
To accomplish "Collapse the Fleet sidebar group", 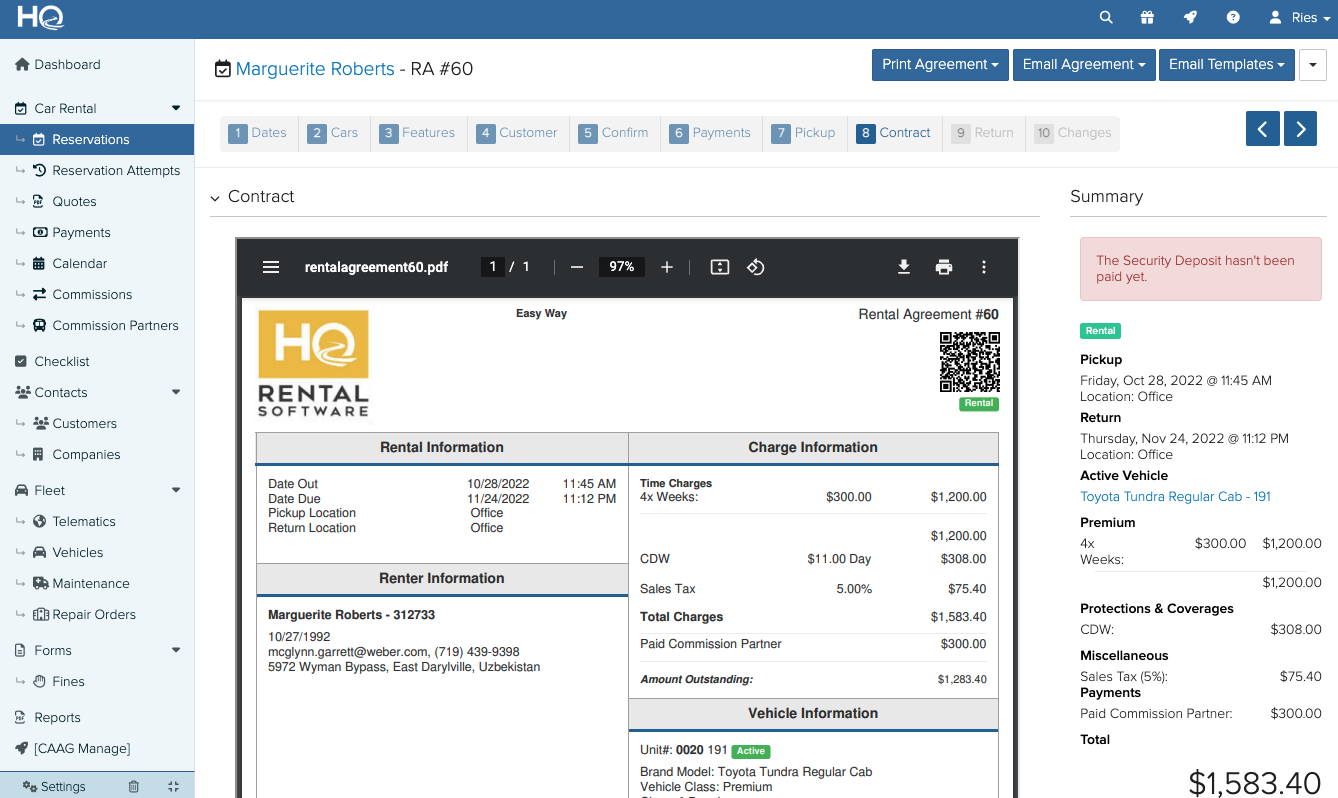I will point(176,490).
